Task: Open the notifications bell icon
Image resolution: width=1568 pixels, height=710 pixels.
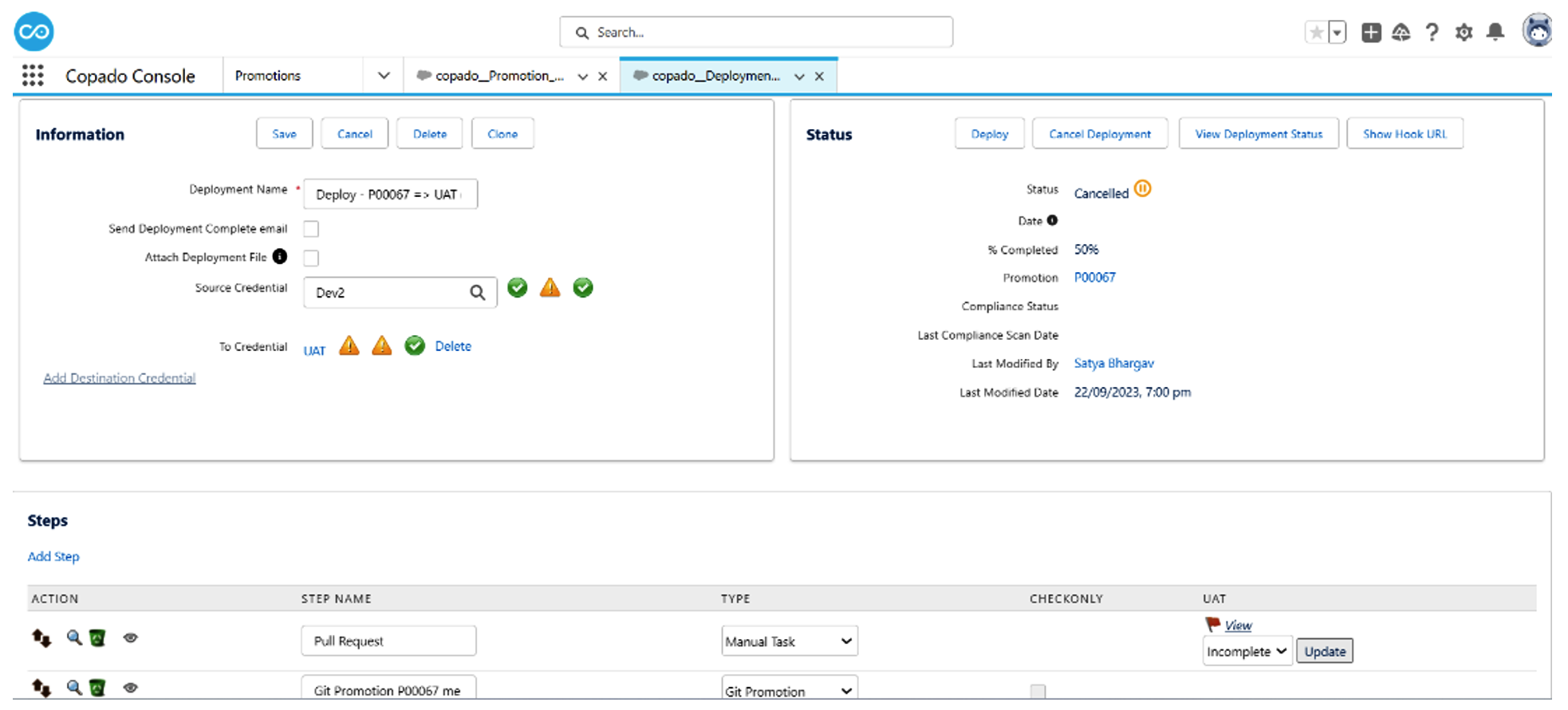Action: click(x=1495, y=33)
